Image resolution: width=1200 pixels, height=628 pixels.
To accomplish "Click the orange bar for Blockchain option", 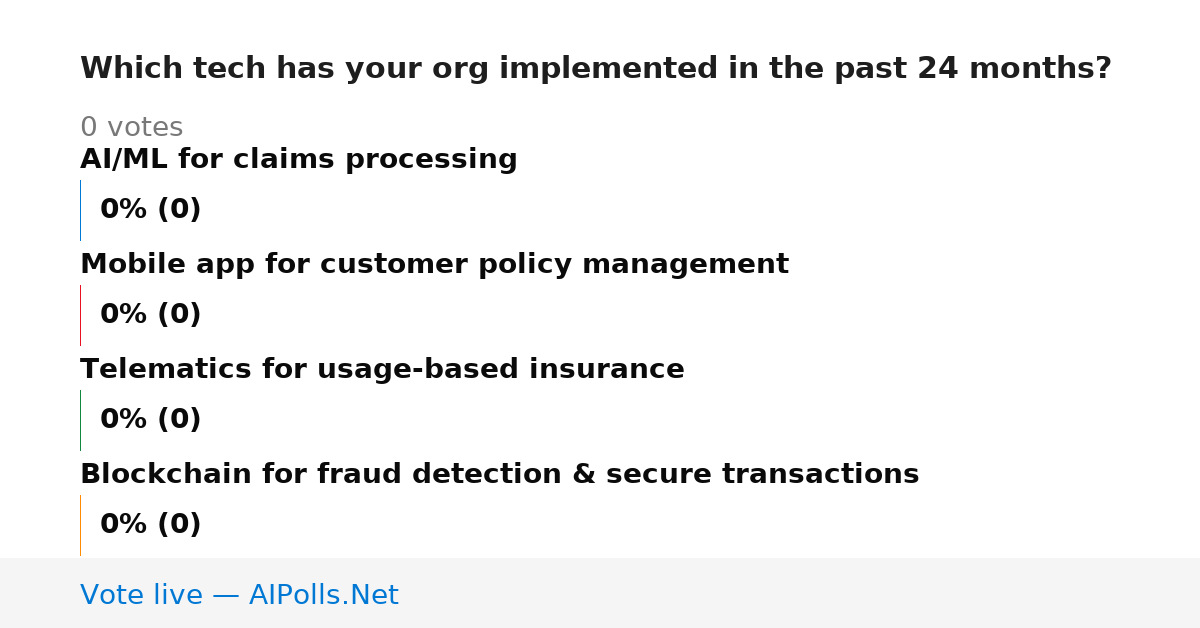I will pyautogui.click(x=80, y=525).
